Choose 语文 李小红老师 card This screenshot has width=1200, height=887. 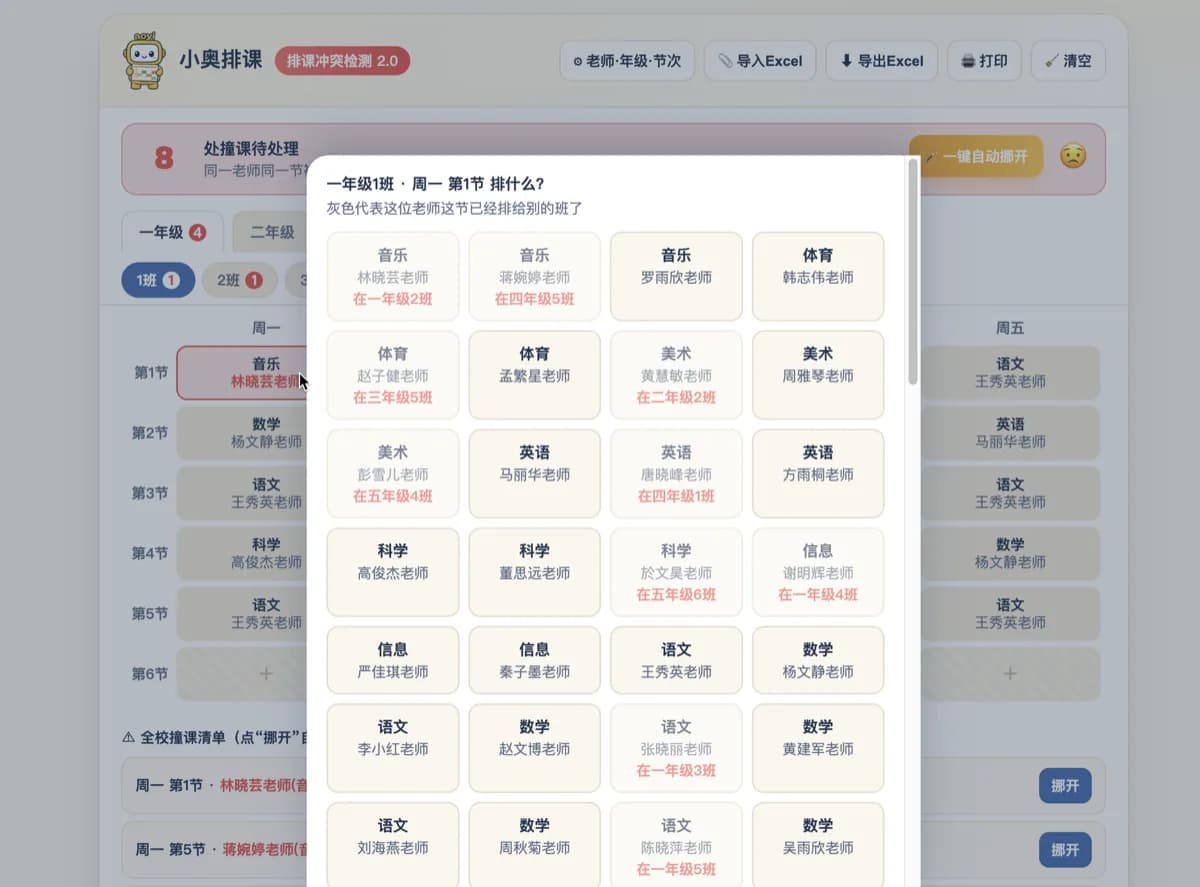coord(393,748)
